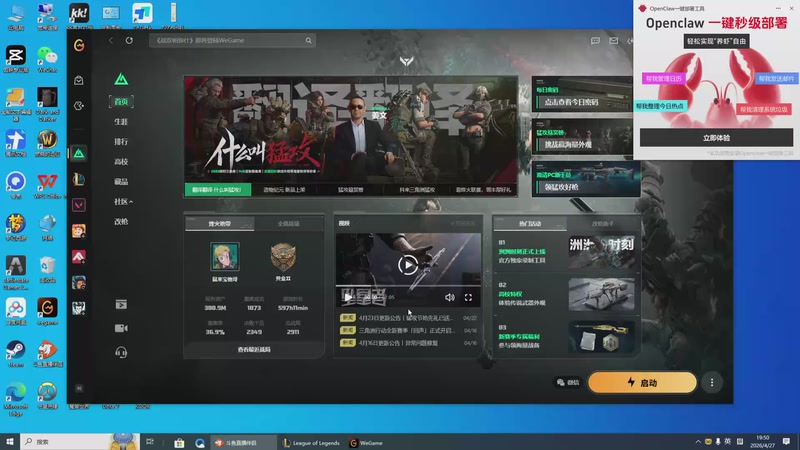Open the 领猛攻好枪 promo card
Screen dimensions: 800x450
click(x=585, y=180)
